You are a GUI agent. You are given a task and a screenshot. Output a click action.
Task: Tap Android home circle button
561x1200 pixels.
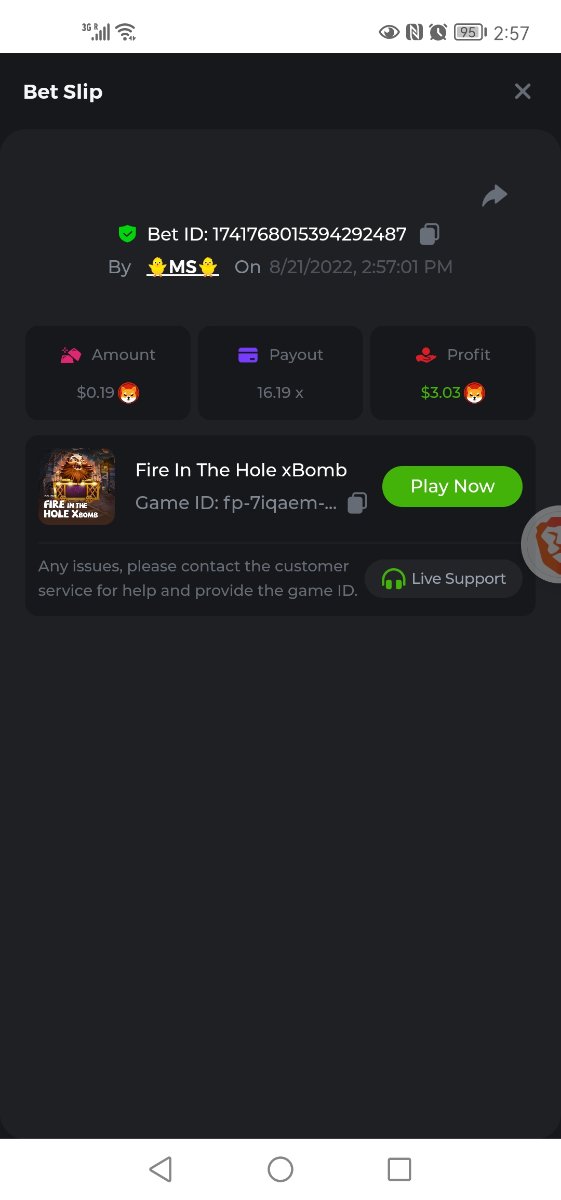(x=280, y=1169)
